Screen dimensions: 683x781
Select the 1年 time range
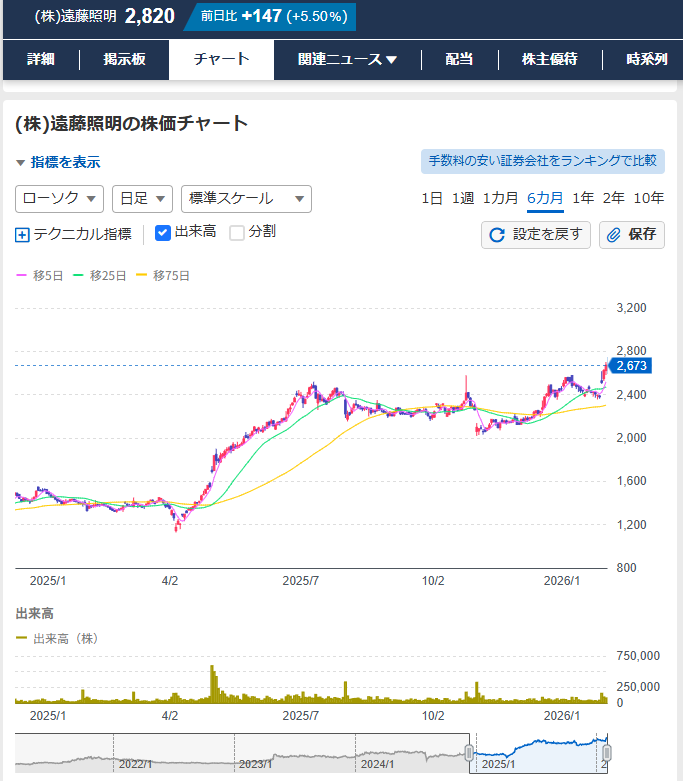[582, 198]
